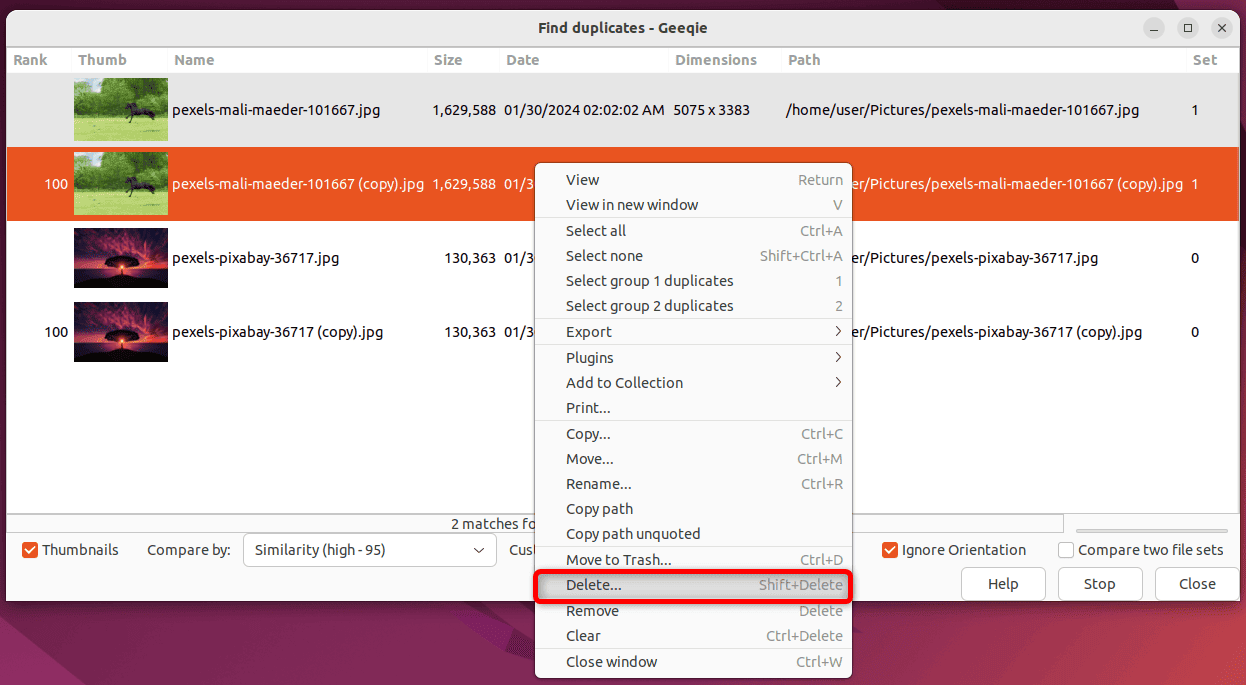Choose Move... from context menu

click(x=693, y=459)
